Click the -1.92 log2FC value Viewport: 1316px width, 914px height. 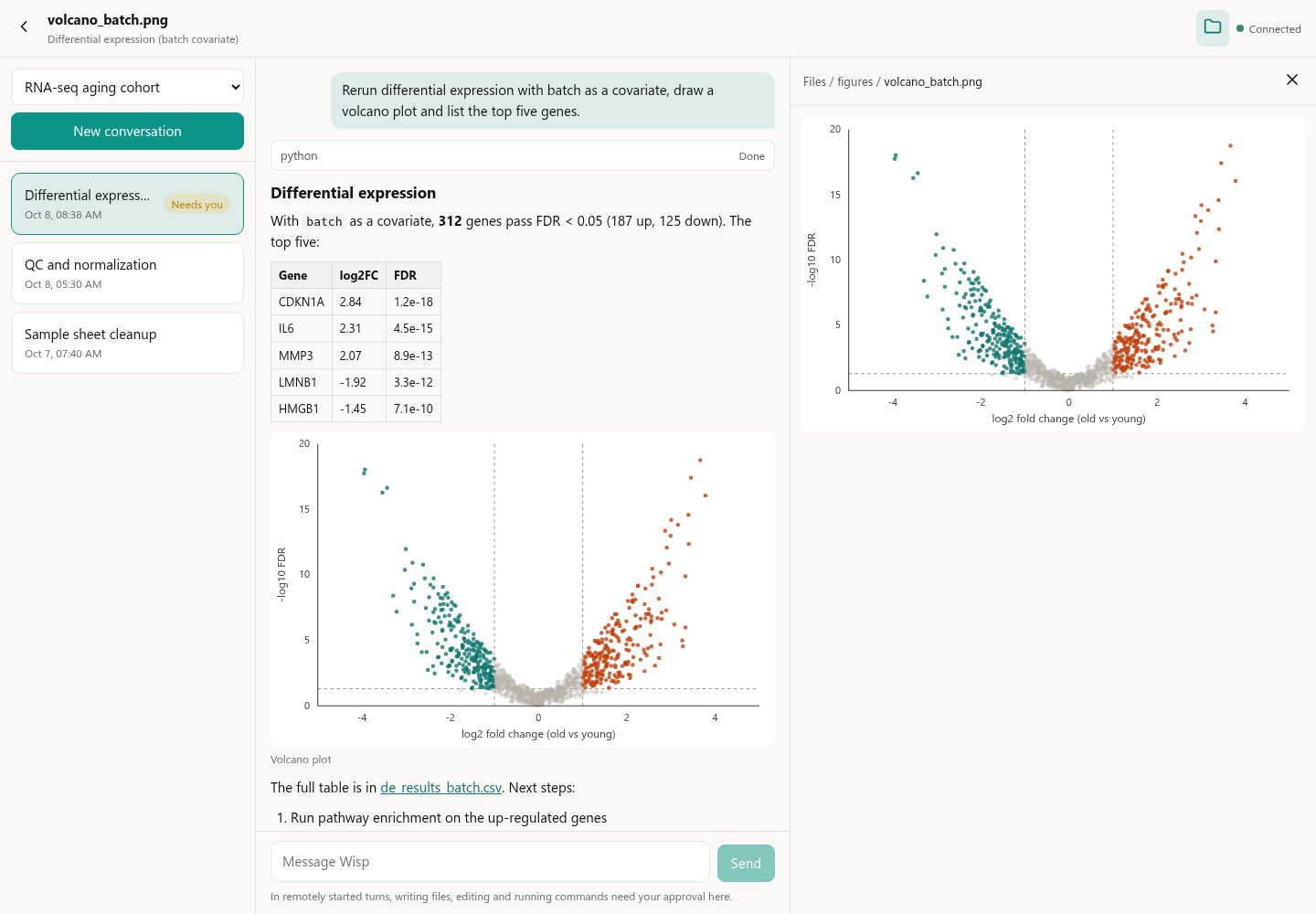click(359, 382)
